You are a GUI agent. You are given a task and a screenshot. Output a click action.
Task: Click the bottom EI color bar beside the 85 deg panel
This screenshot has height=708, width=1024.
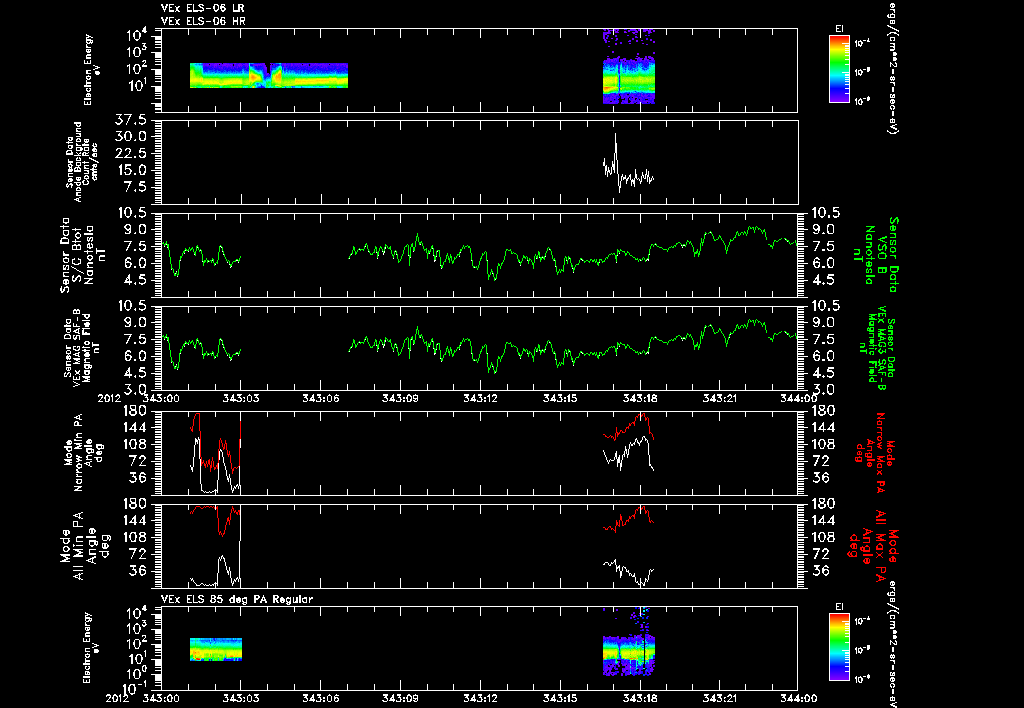point(839,647)
